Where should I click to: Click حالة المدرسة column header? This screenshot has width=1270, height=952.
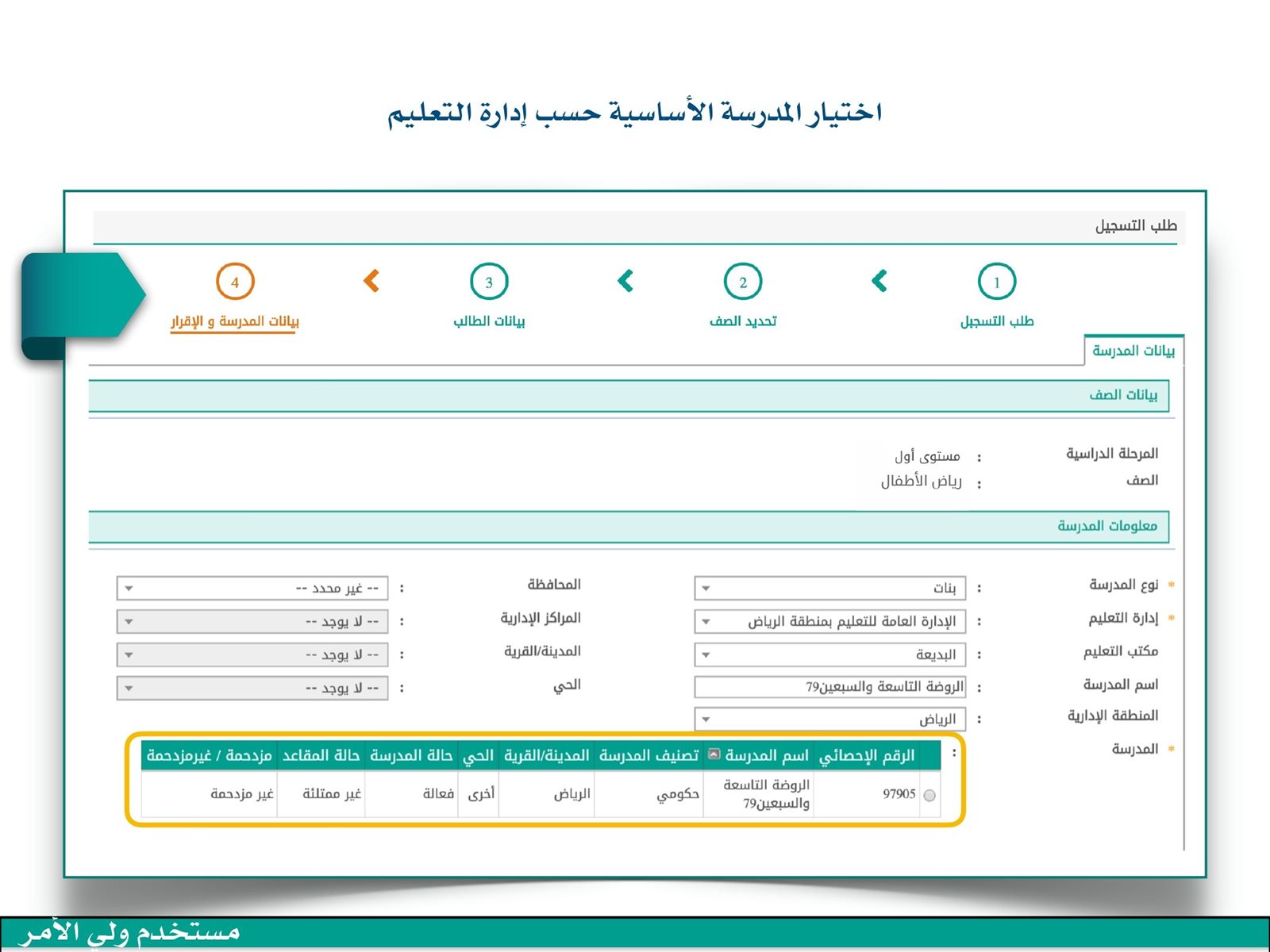tap(411, 755)
